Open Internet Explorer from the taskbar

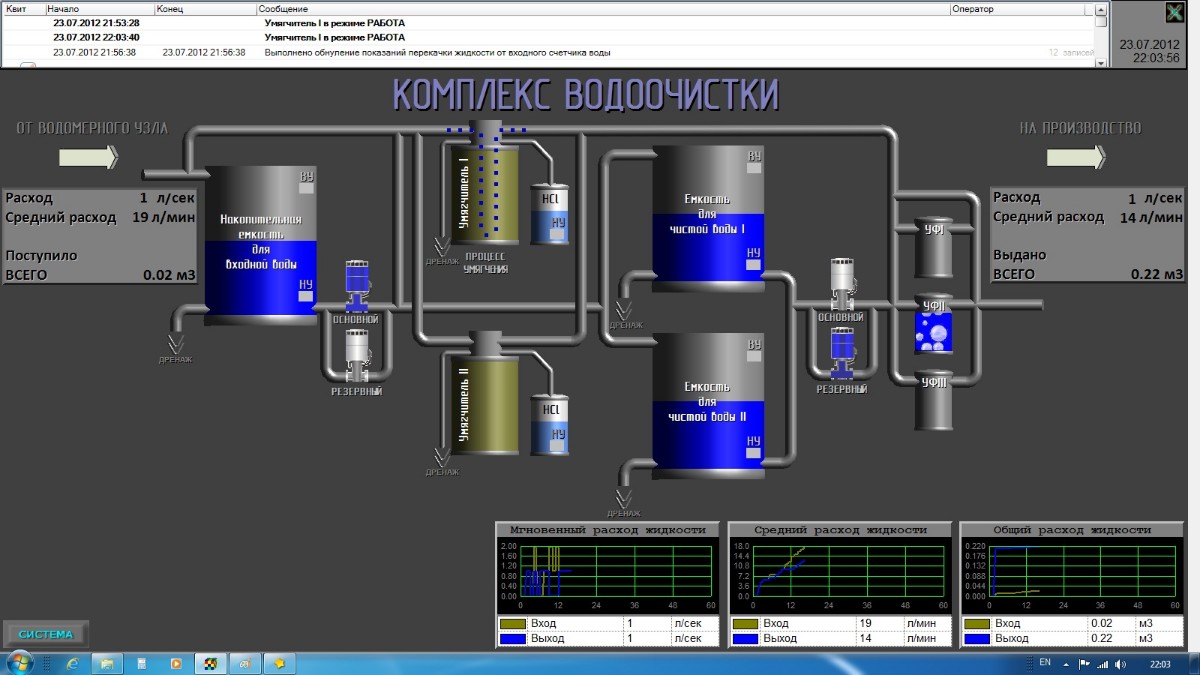(72, 663)
